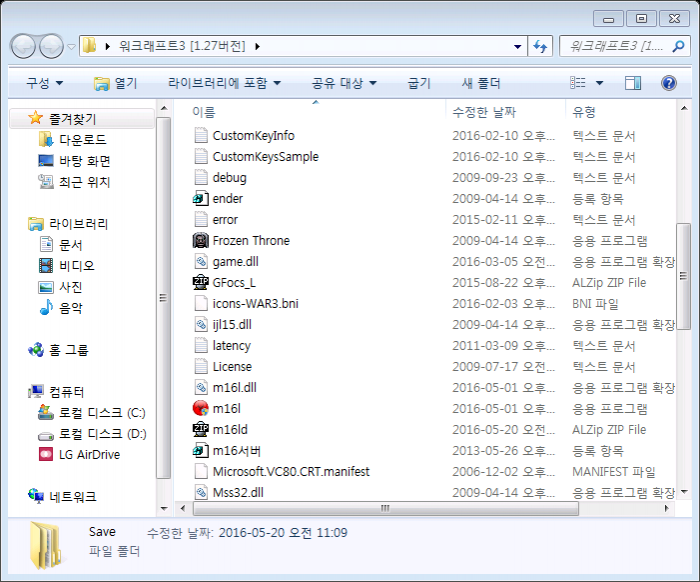Select Mss32.dll file icon
The image size is (700, 582).
(x=201, y=492)
